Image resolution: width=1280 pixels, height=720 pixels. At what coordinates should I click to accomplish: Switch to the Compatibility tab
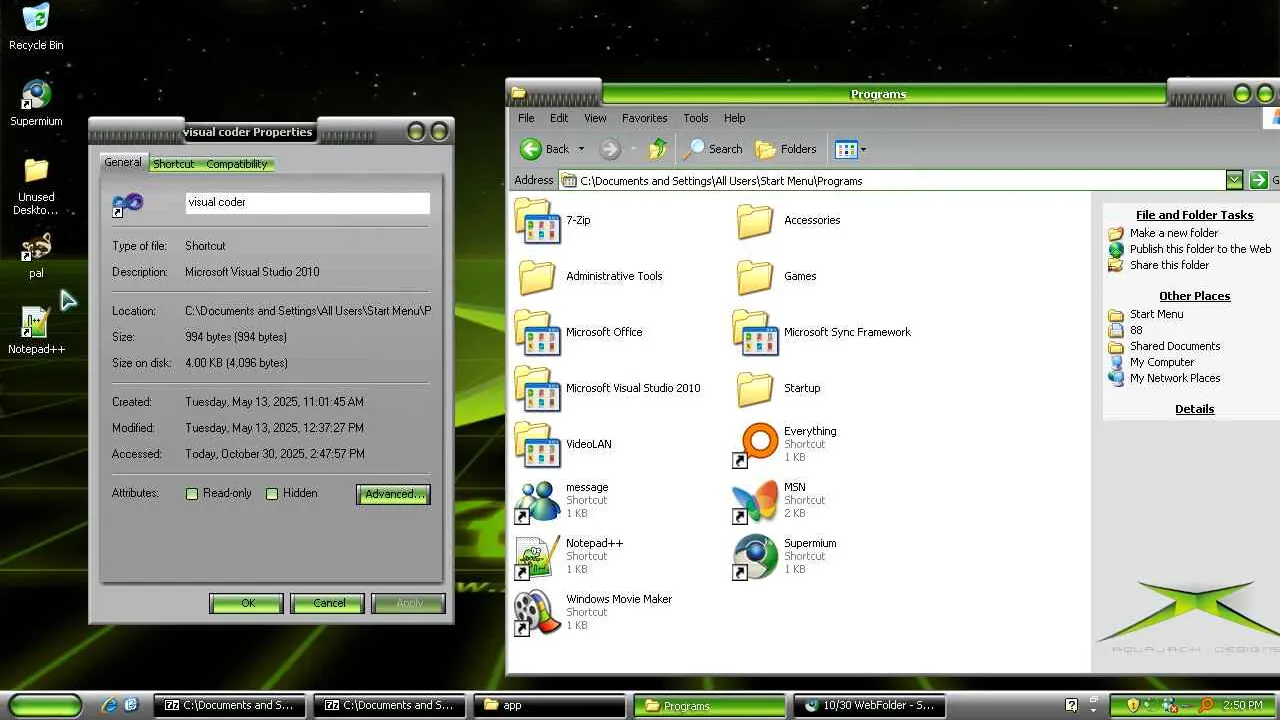[x=237, y=164]
